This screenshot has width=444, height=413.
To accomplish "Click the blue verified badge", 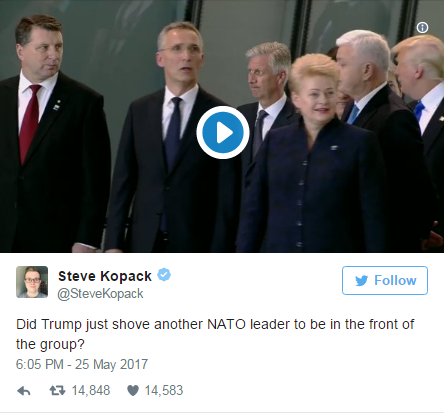I will [164, 275].
